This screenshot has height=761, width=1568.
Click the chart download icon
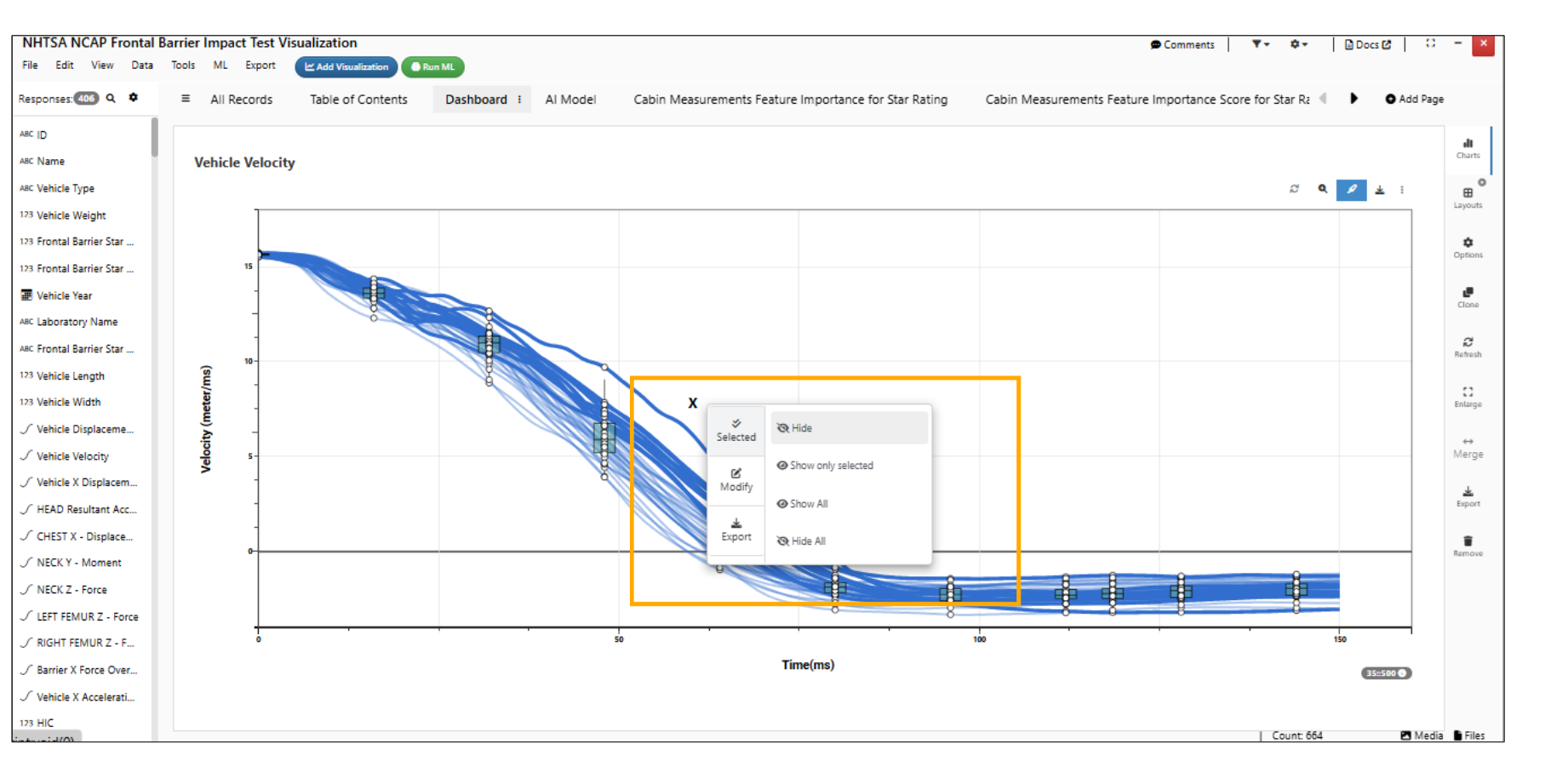pyautogui.click(x=1380, y=190)
